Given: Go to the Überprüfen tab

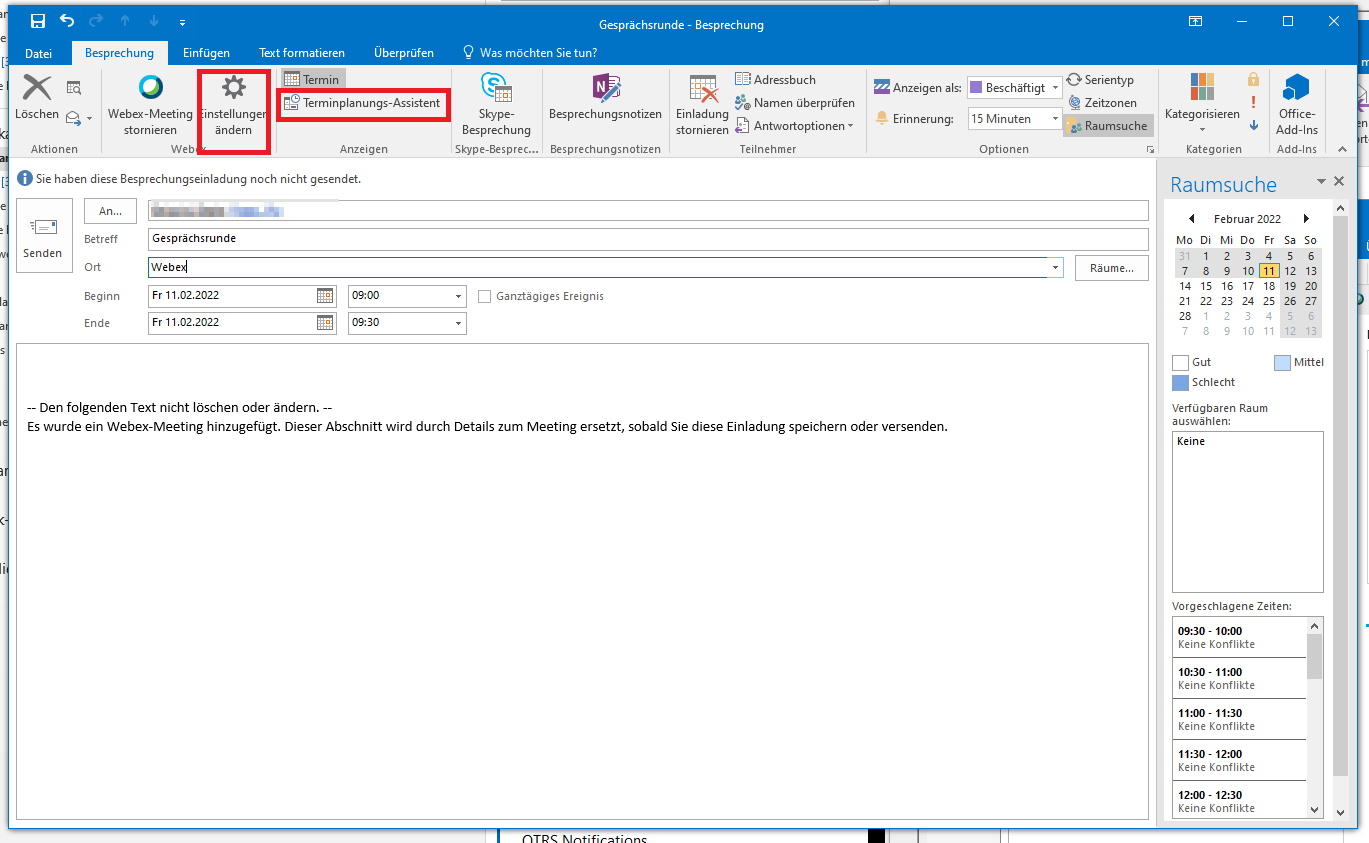Looking at the screenshot, I should 403,53.
